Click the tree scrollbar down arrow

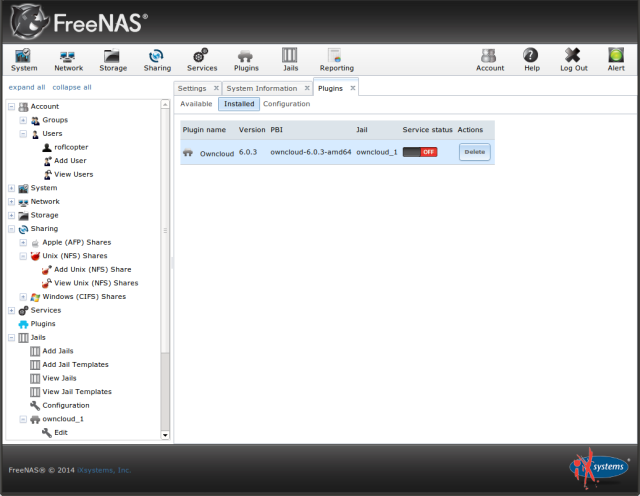[165, 435]
